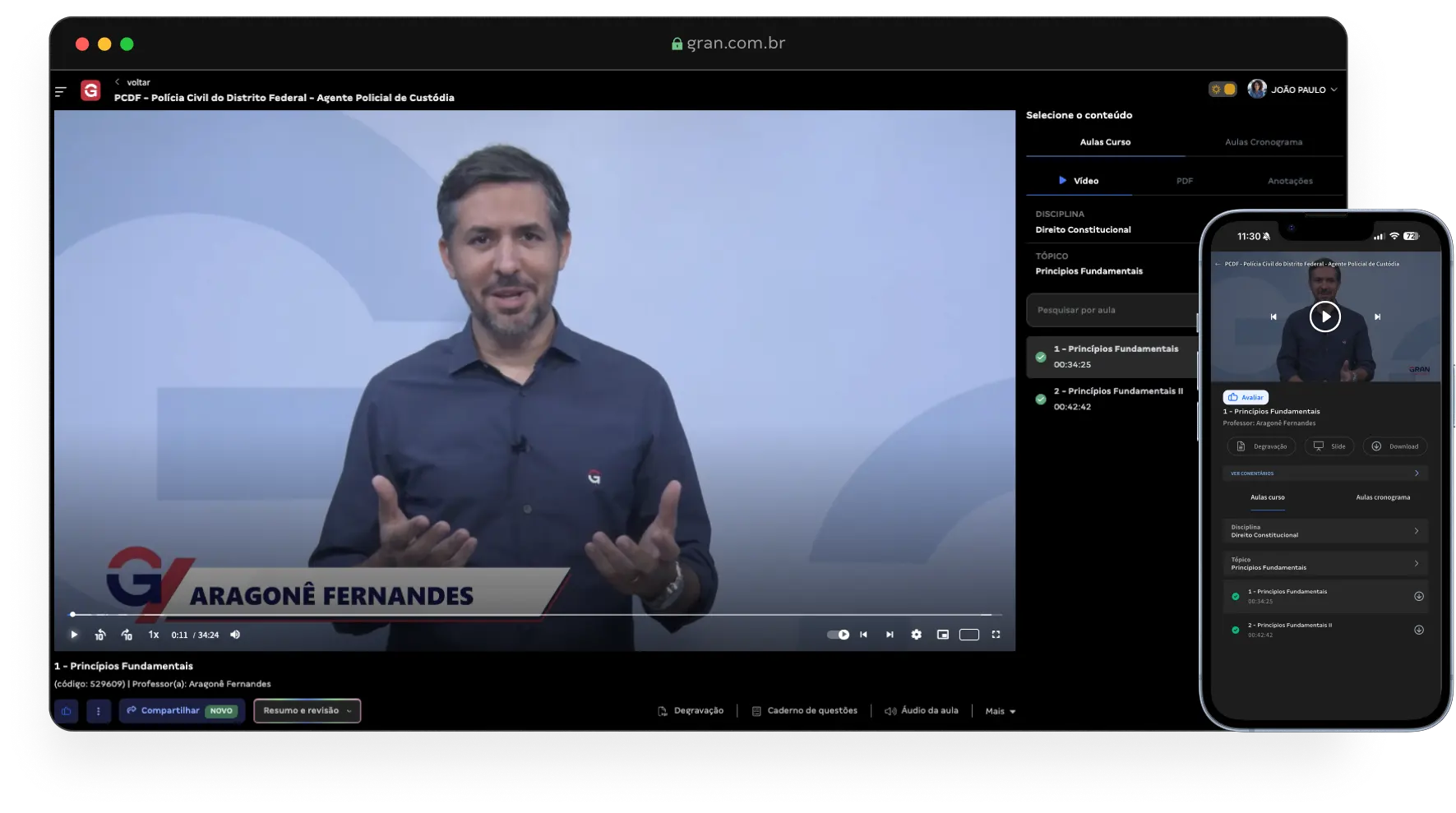This screenshot has width=1456, height=813.
Task: Toggle autoplay in the video player
Action: [838, 634]
